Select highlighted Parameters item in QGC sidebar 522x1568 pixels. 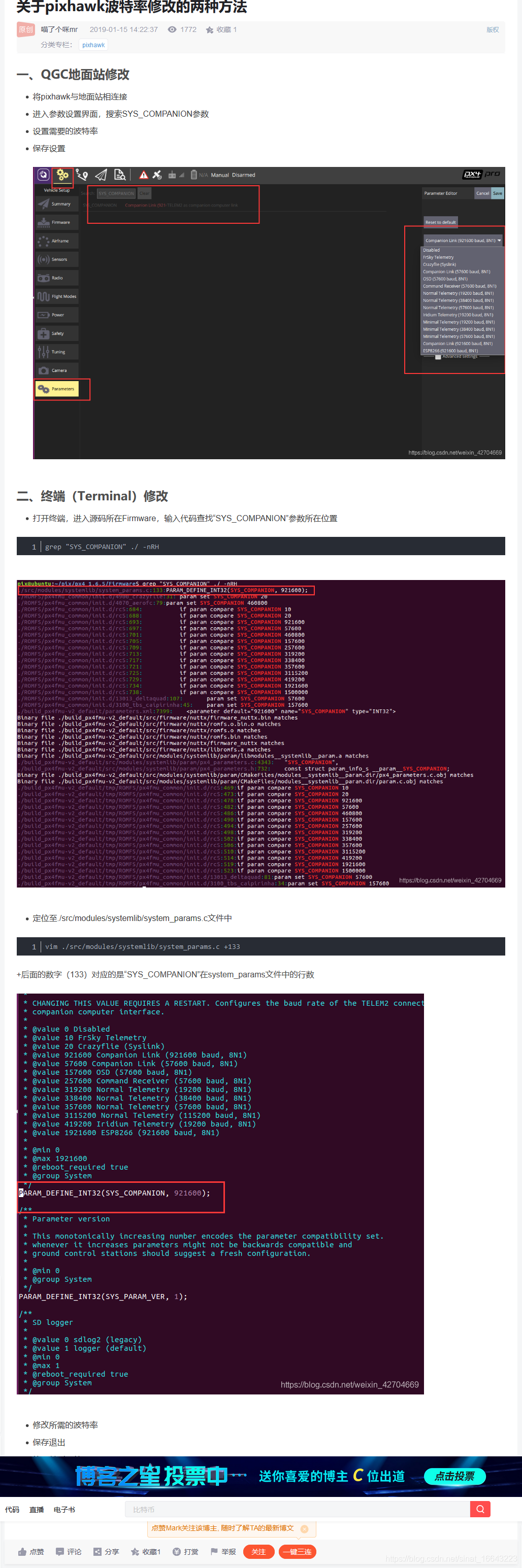click(57, 389)
